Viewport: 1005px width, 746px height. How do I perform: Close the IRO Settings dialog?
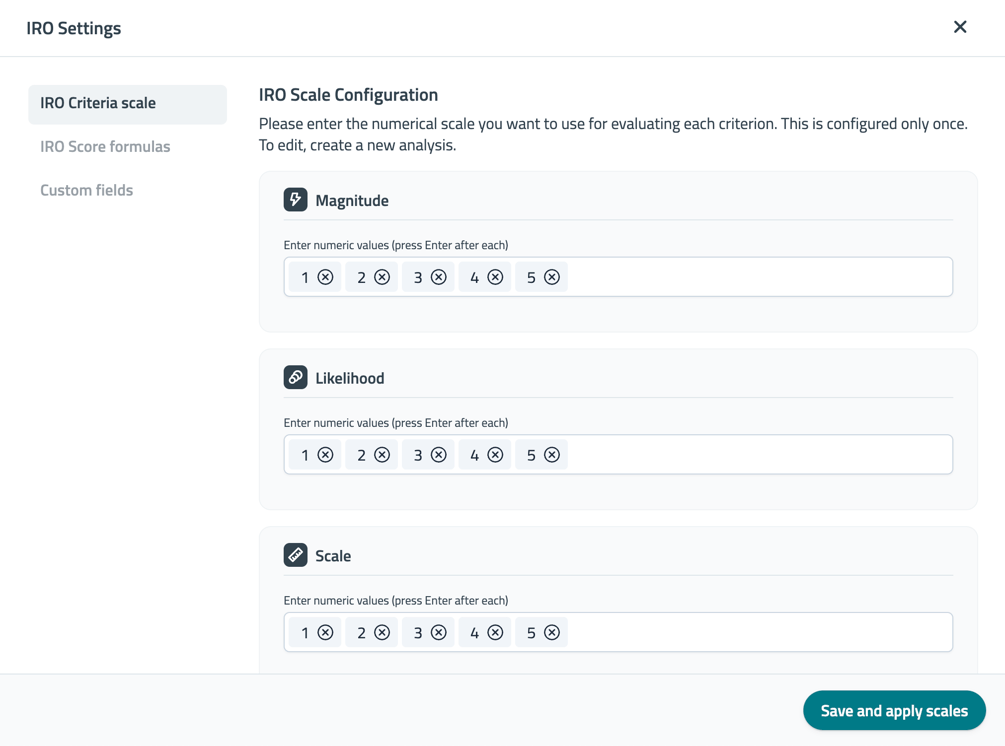click(959, 27)
